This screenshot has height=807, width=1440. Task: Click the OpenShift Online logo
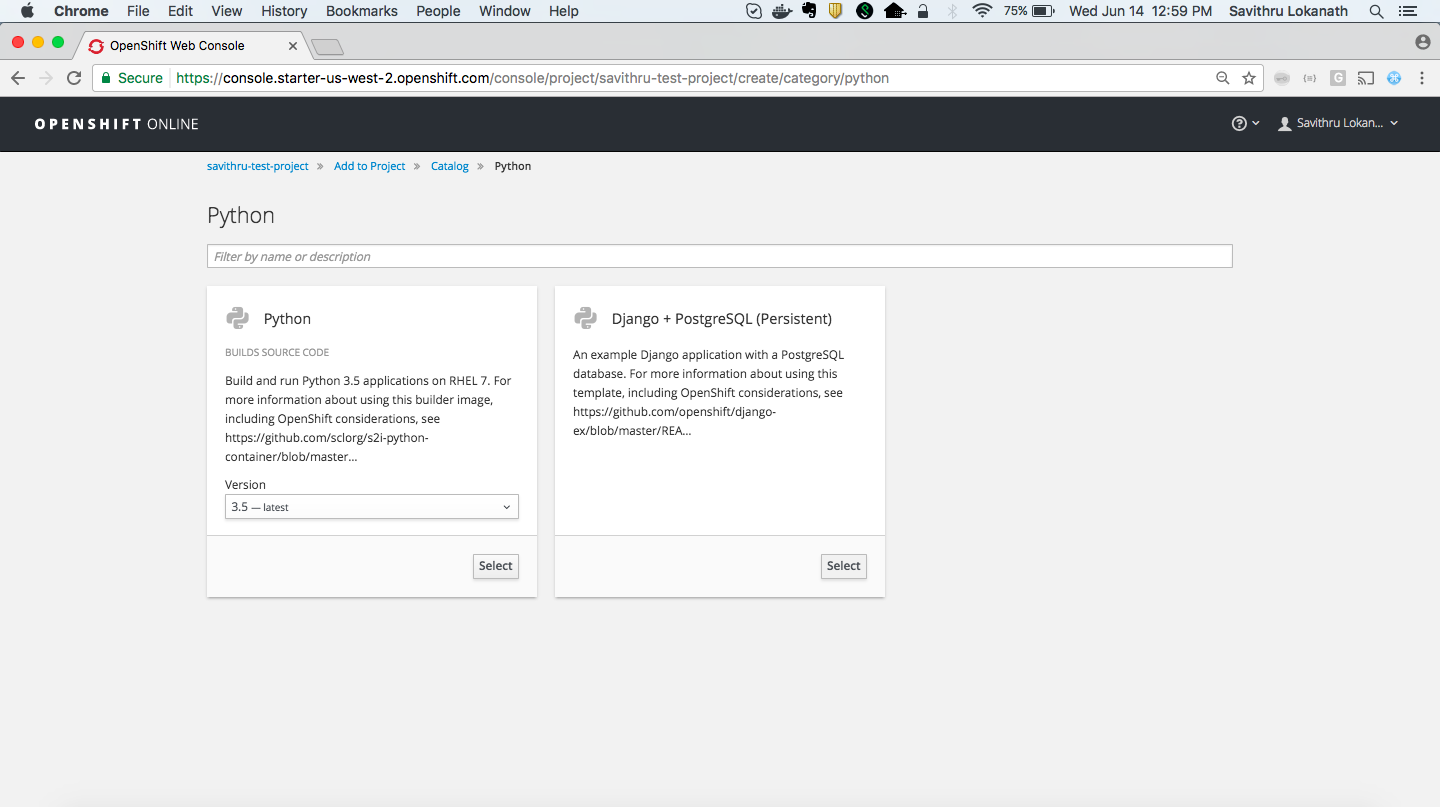(x=117, y=124)
